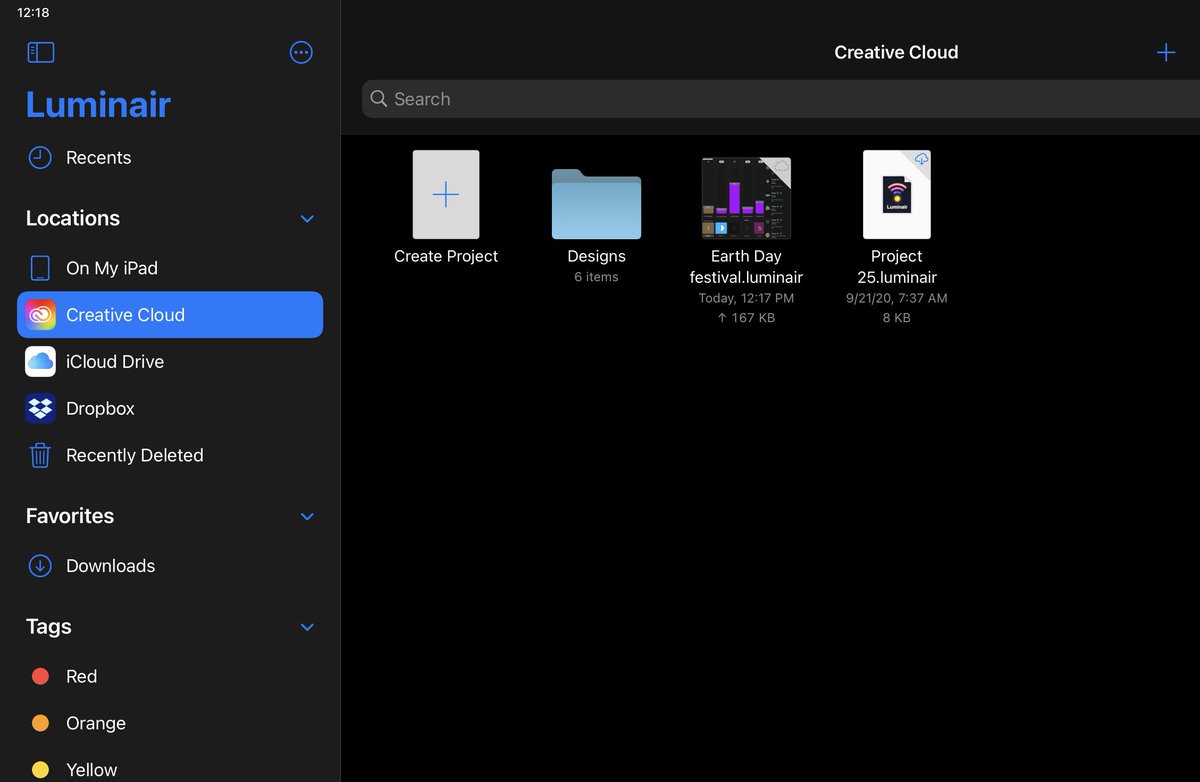
Task: Open the Designs folder
Action: 596,204
